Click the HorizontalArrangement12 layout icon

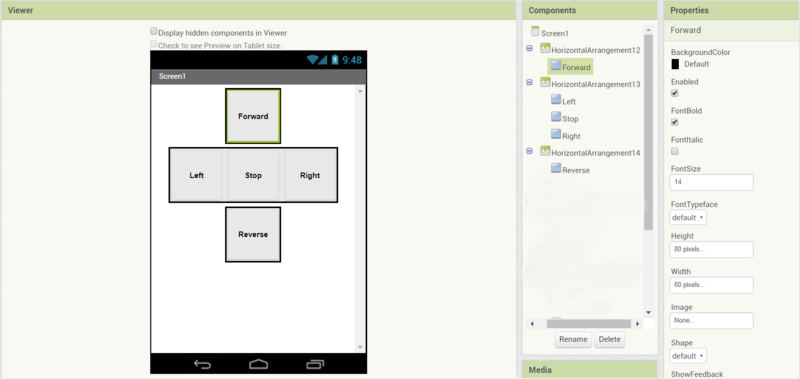545,49
